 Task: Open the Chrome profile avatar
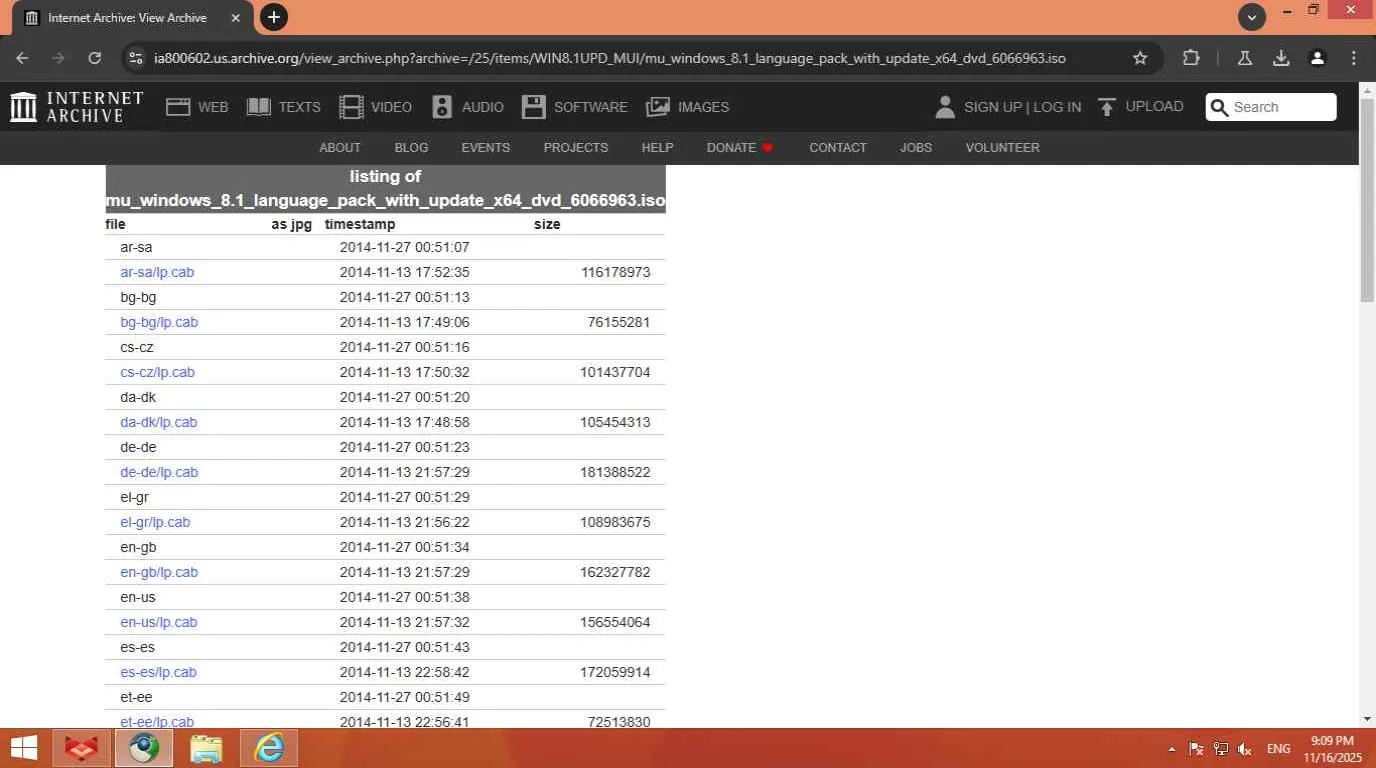tap(1318, 58)
